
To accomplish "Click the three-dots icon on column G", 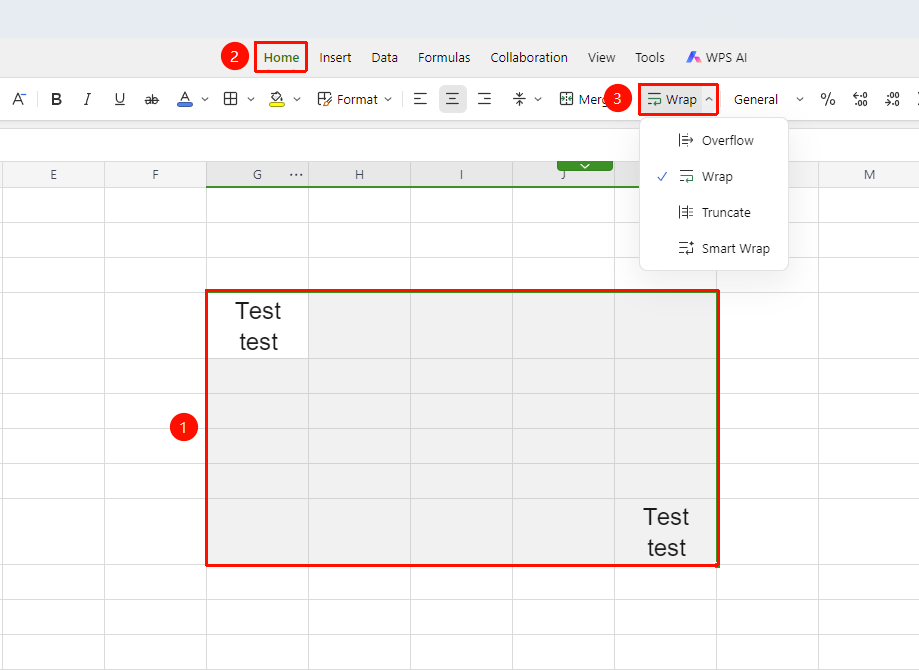I will coord(296,175).
